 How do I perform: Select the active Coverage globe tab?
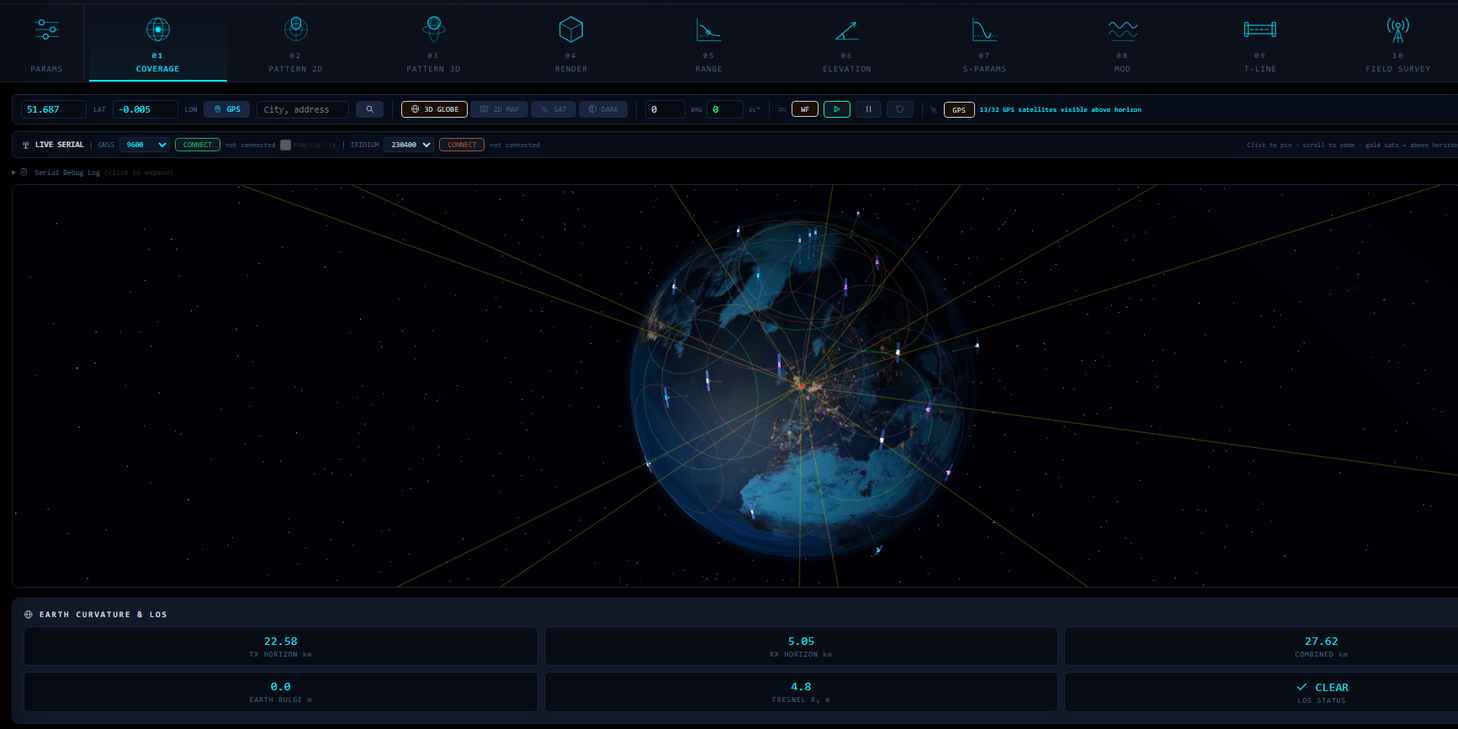[x=158, y=44]
